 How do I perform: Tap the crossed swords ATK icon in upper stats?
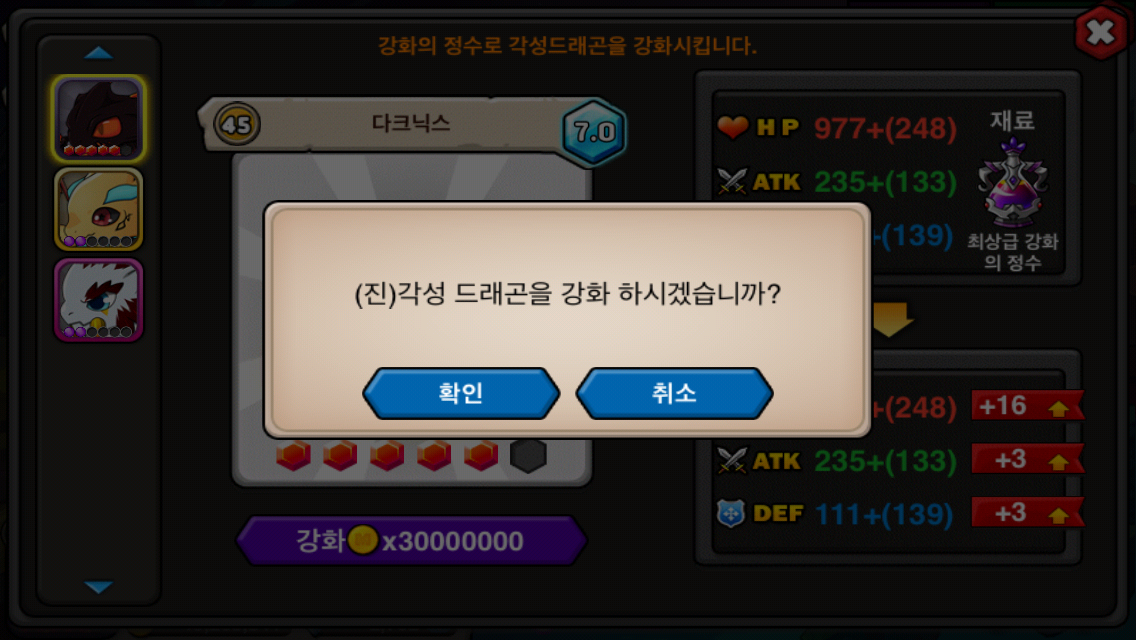click(732, 181)
